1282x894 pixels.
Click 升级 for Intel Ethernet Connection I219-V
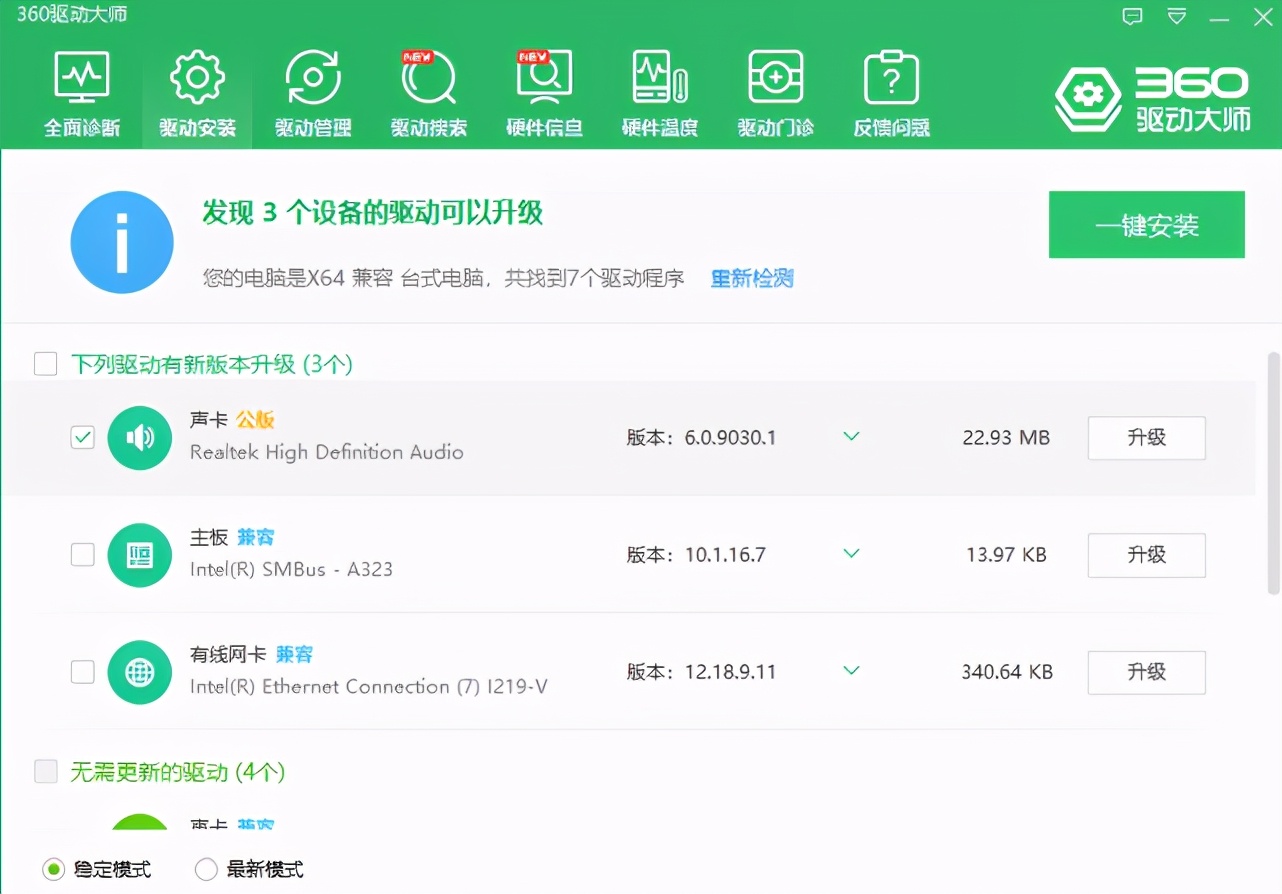(x=1147, y=672)
